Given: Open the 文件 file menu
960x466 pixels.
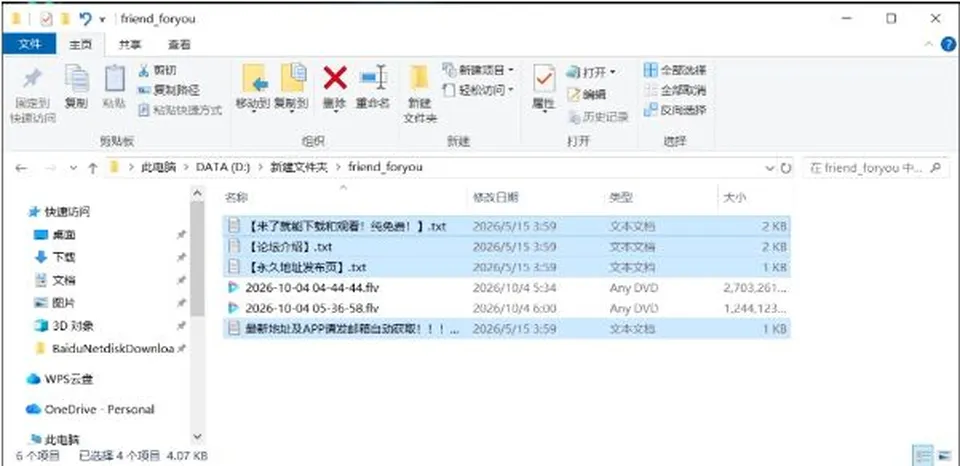Looking at the screenshot, I should pyautogui.click(x=29, y=44).
